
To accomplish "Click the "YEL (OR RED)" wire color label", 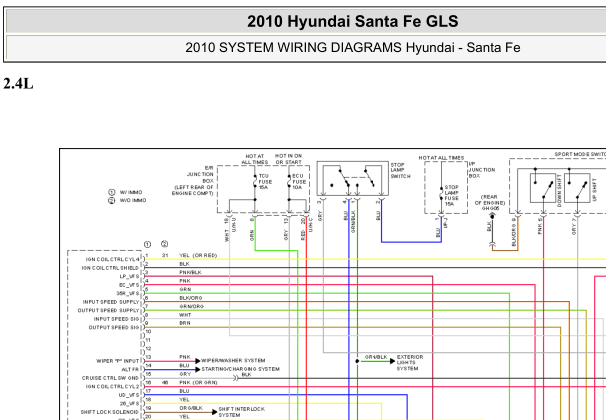I will [198, 256].
